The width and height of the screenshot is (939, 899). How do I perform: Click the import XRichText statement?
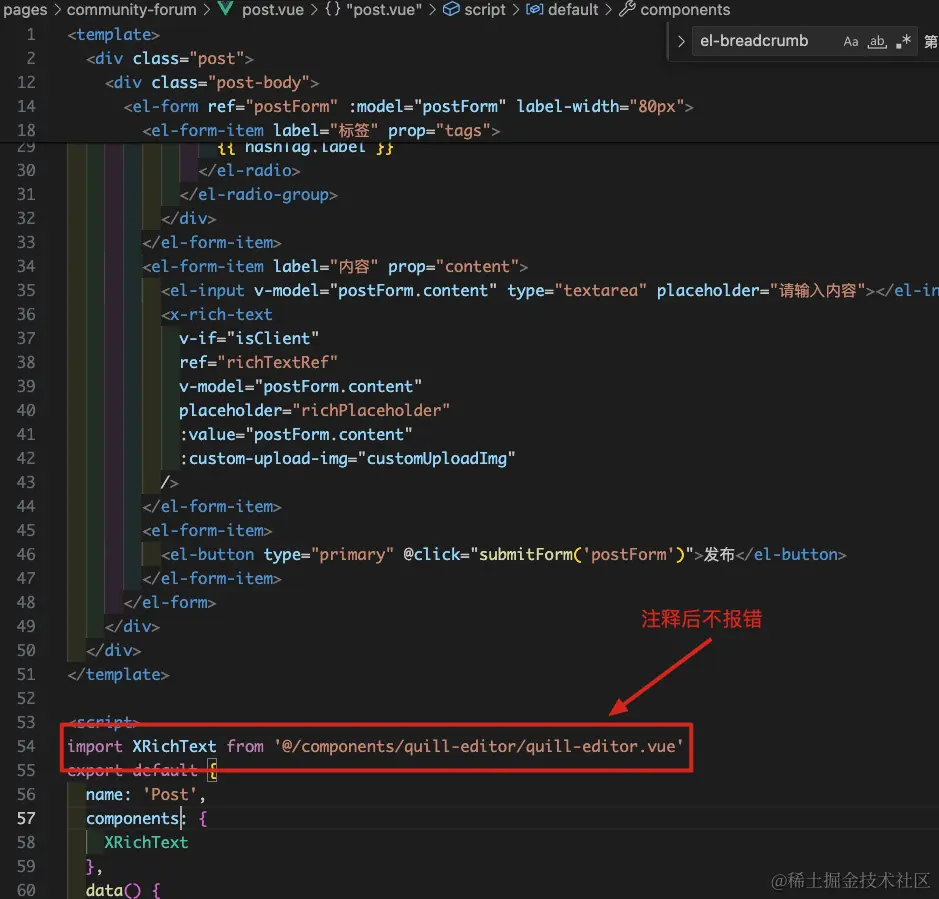375,746
